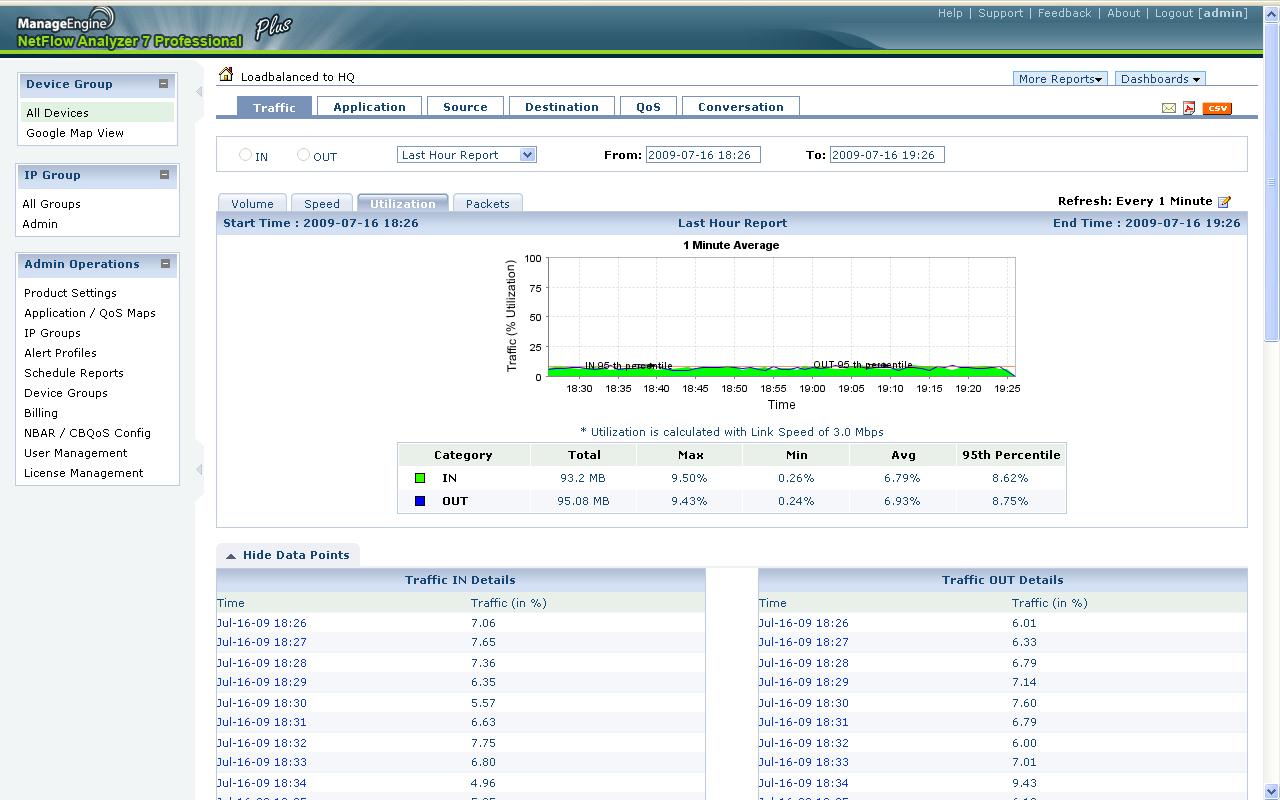
Task: Select the OUT traffic radio button
Action: (303, 155)
